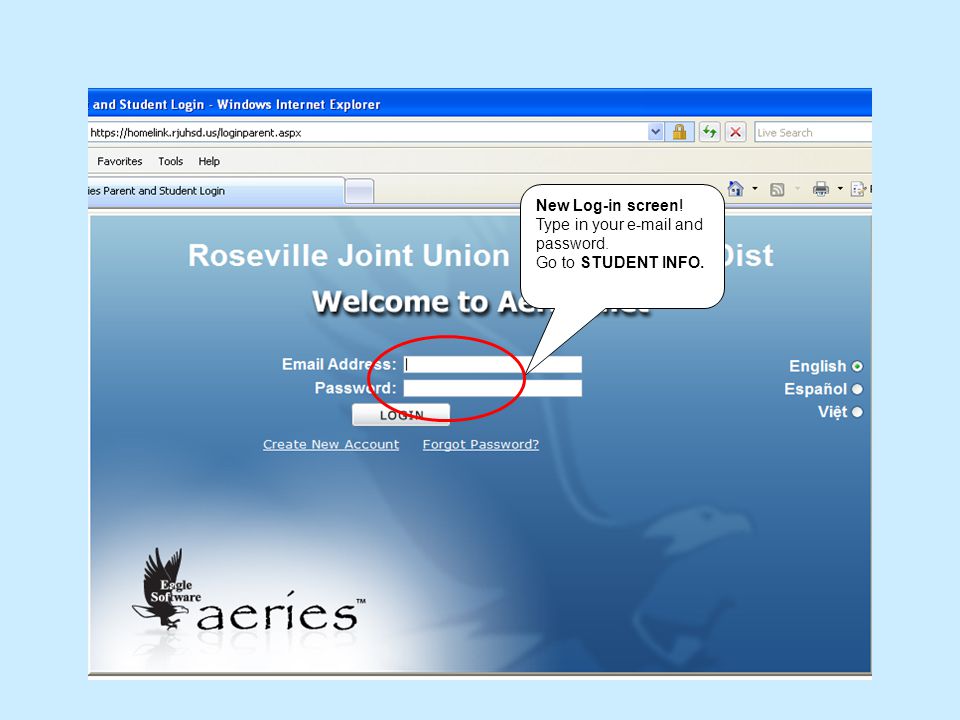This screenshot has width=960, height=720.
Task: Select the Español language radio button
Action: point(857,389)
